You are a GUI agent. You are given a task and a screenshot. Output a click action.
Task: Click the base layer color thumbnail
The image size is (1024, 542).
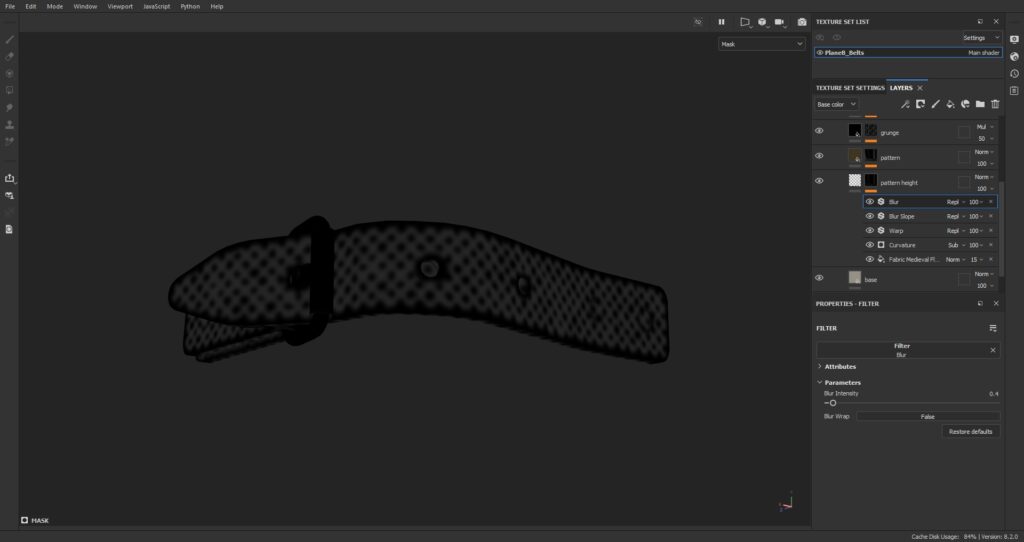pos(855,277)
